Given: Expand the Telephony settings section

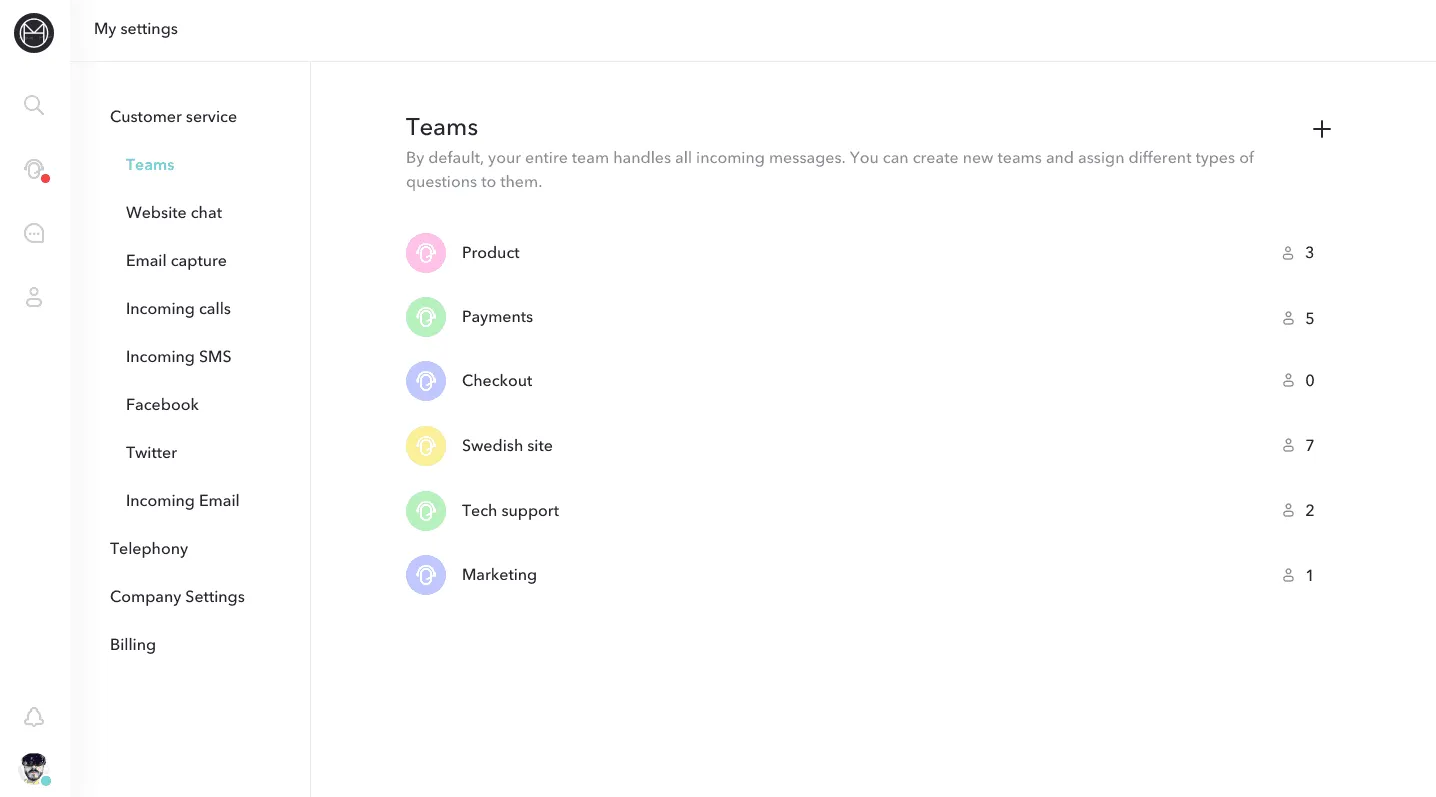Looking at the screenshot, I should tap(149, 549).
